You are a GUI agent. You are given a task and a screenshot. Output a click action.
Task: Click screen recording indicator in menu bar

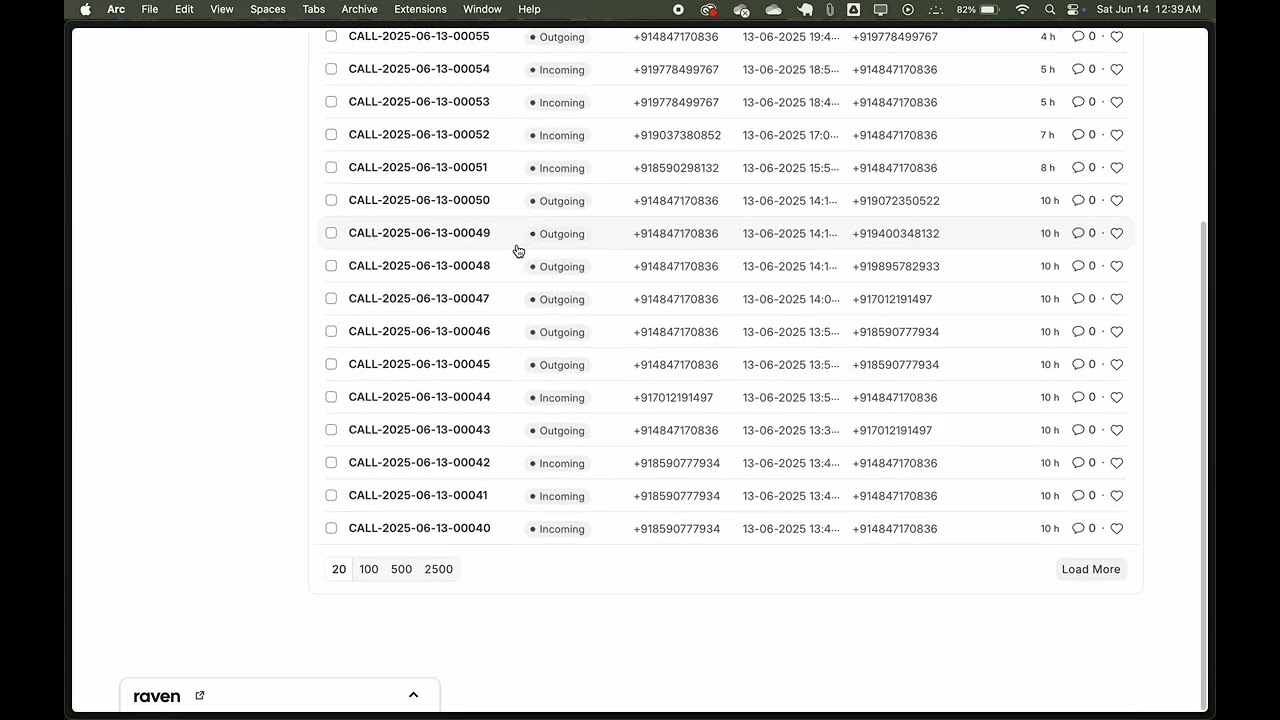click(x=678, y=9)
